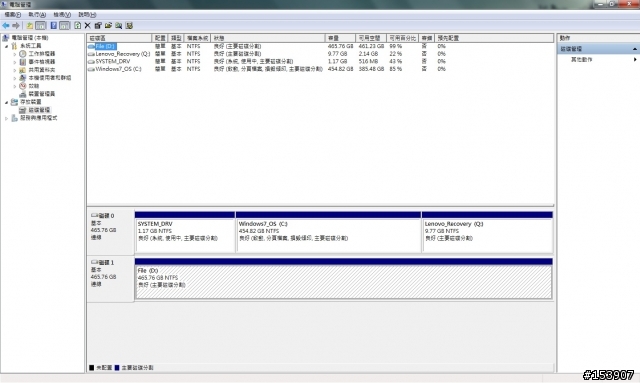The image size is (640, 383).
Task: Select the Windows7_OS (C:) partition block
Action: pyautogui.click(x=328, y=232)
